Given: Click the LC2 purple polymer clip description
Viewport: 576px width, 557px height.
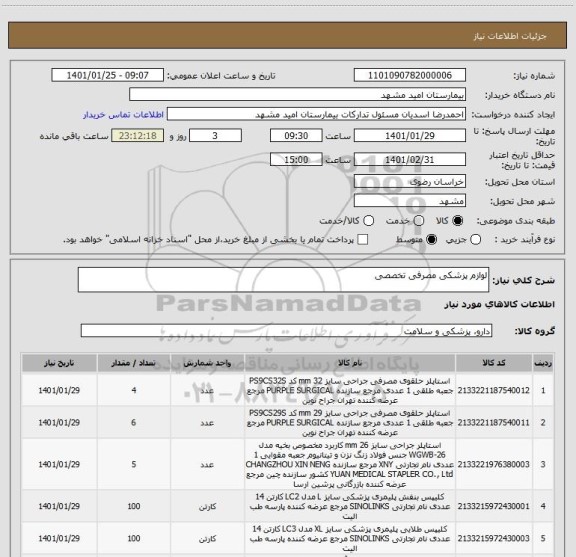Looking at the screenshot, I should (350, 506).
